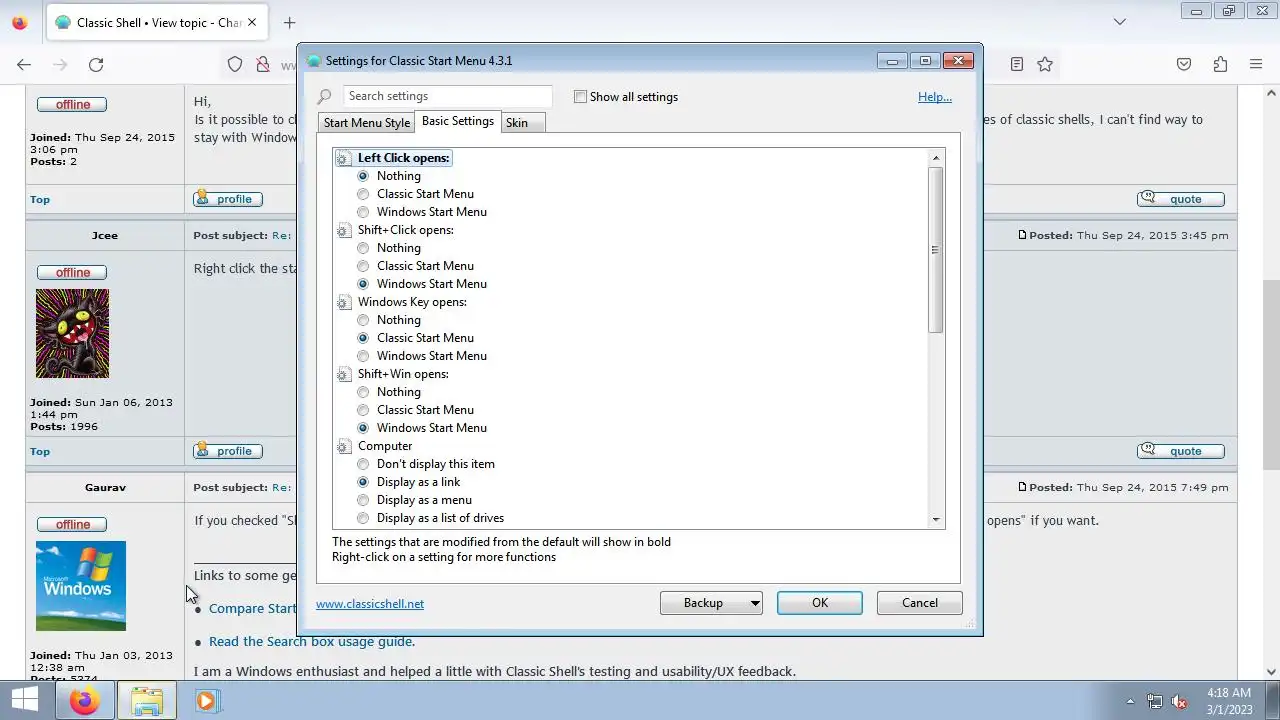The image size is (1280, 720).
Task: Click the network tray icon
Action: (x=1155, y=701)
